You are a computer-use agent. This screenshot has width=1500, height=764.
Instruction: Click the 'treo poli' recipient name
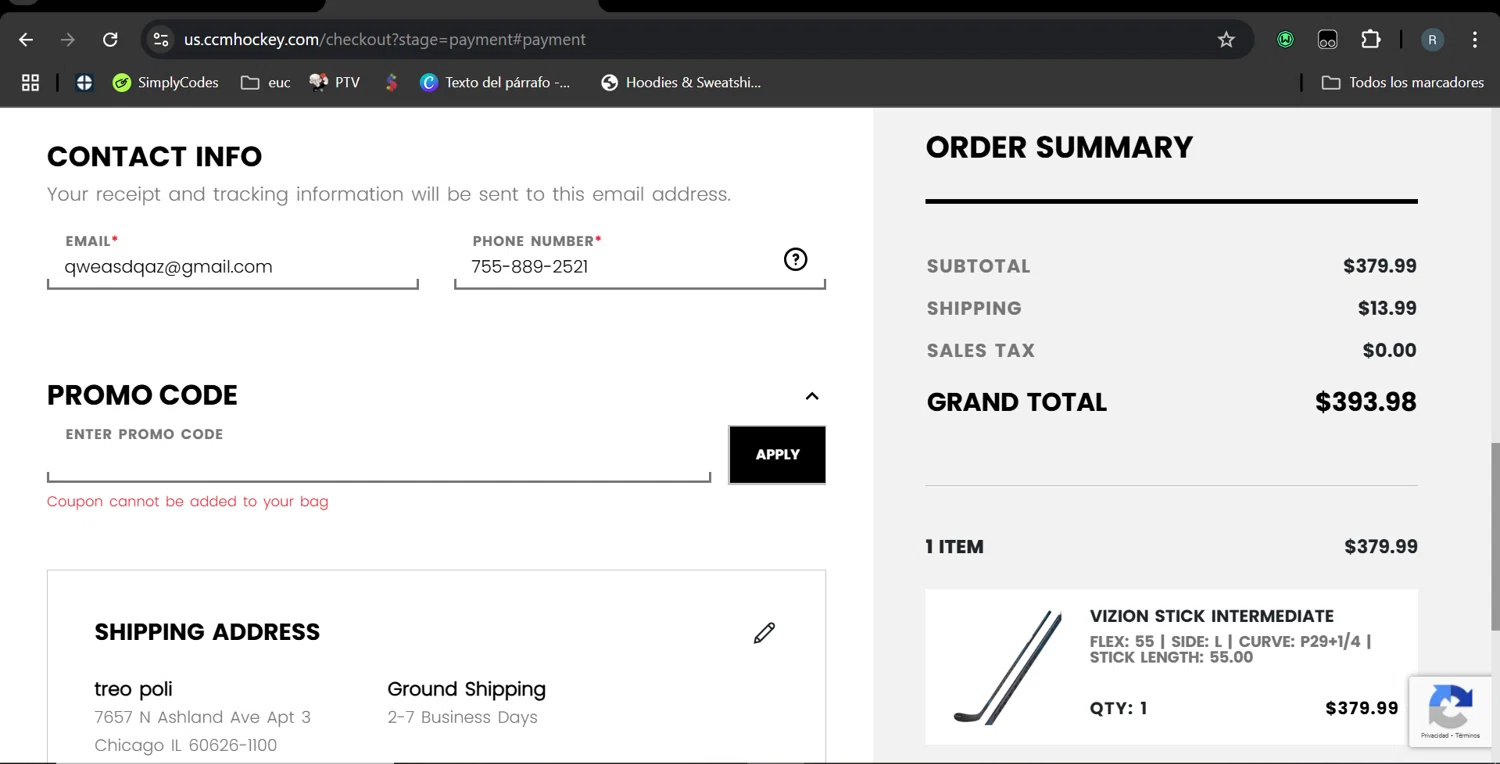[133, 689]
